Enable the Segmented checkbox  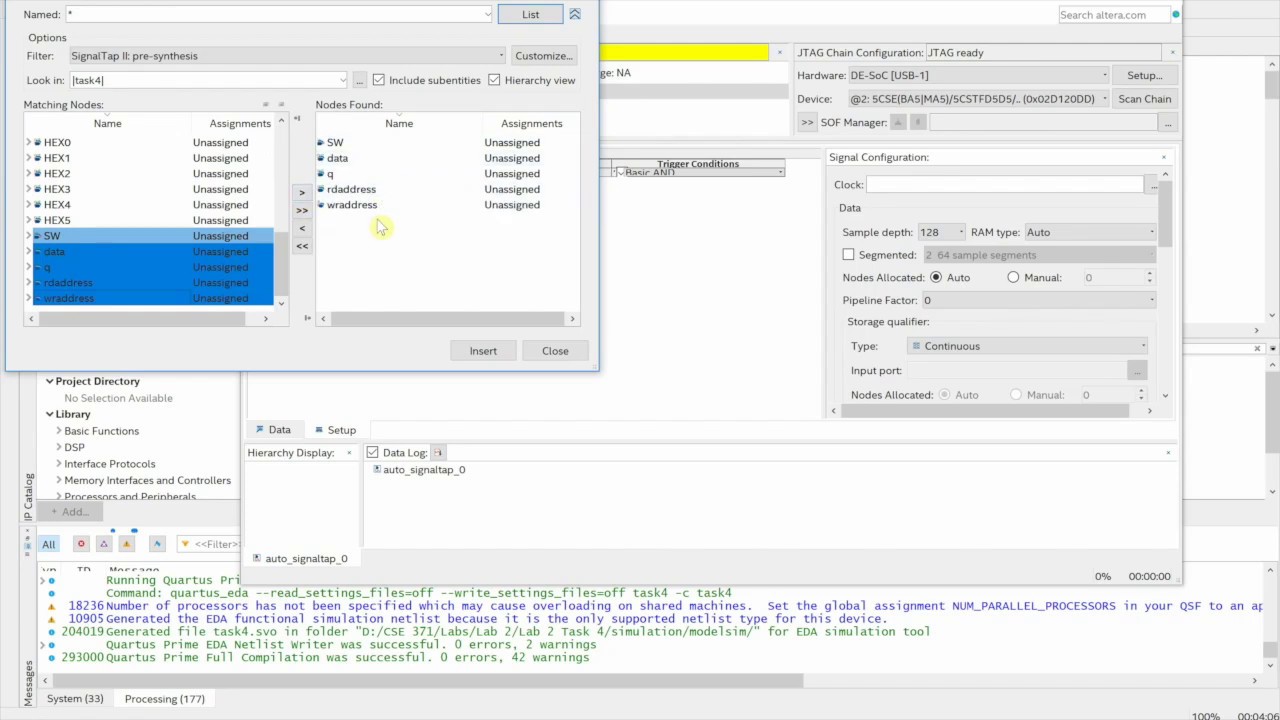(x=848, y=255)
